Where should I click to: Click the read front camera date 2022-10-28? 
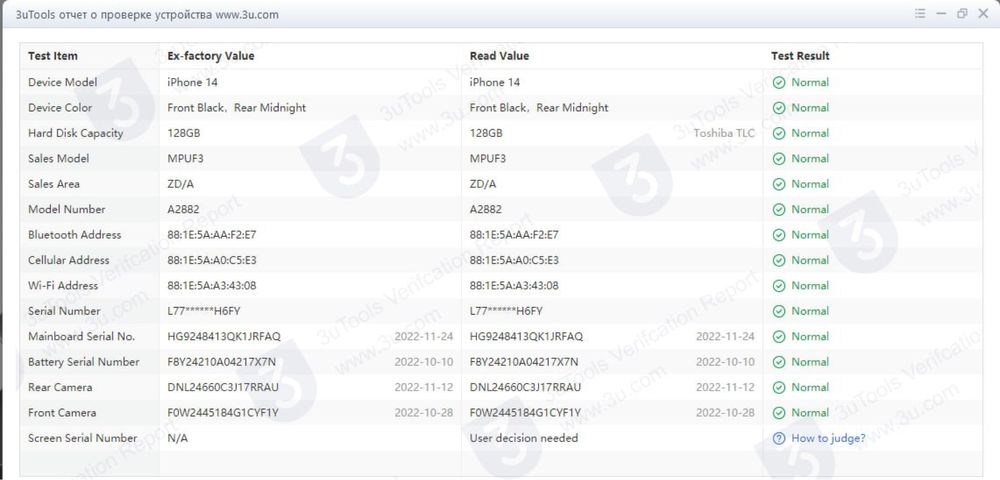[x=725, y=413]
